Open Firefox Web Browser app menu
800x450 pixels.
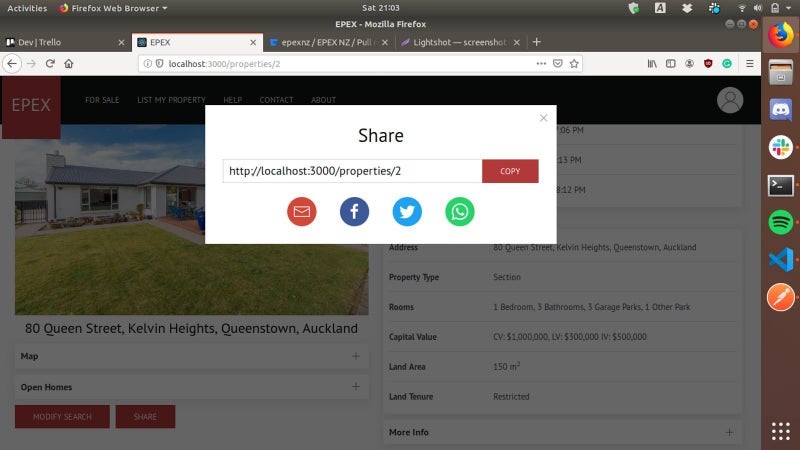point(113,8)
